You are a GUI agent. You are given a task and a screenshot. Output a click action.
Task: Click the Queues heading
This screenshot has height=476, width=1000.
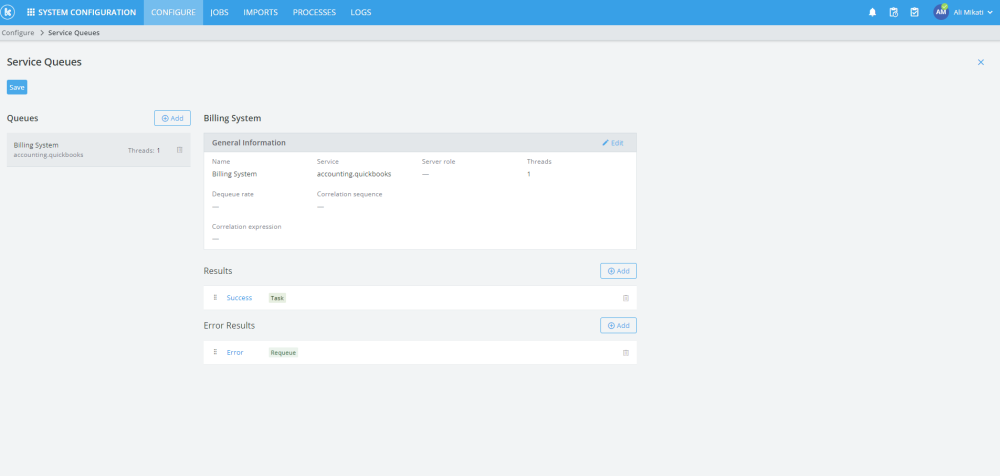[x=22, y=118]
